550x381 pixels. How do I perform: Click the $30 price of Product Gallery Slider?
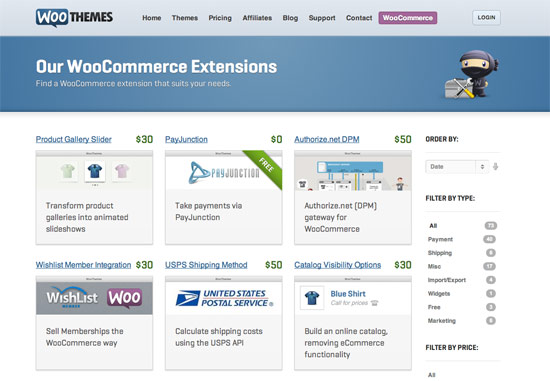pyautogui.click(x=144, y=139)
